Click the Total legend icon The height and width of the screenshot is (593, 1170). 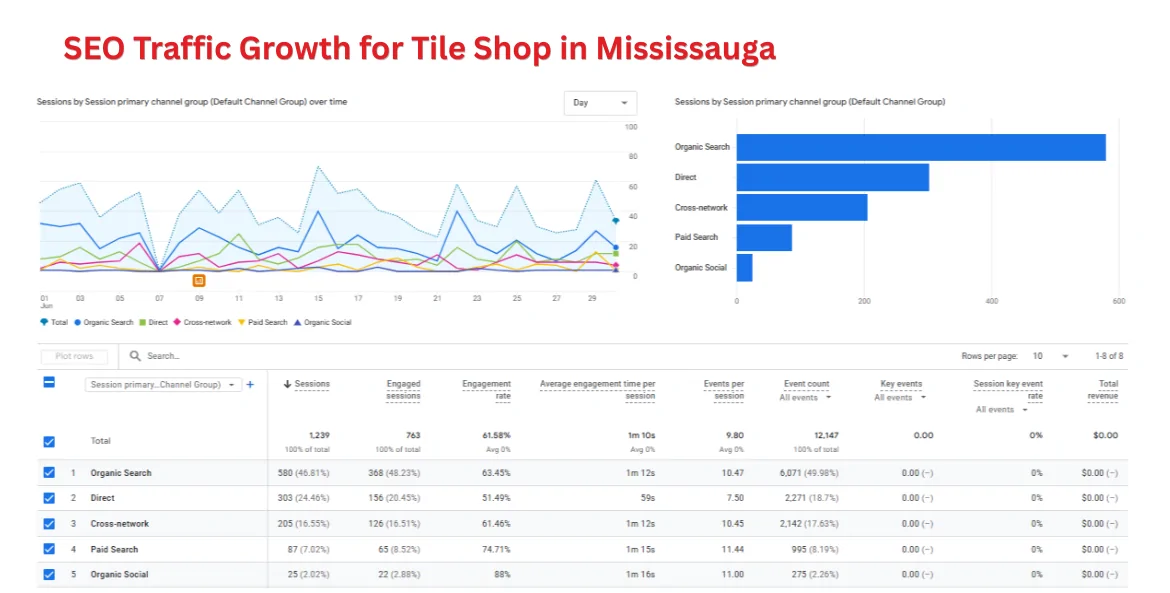click(44, 322)
